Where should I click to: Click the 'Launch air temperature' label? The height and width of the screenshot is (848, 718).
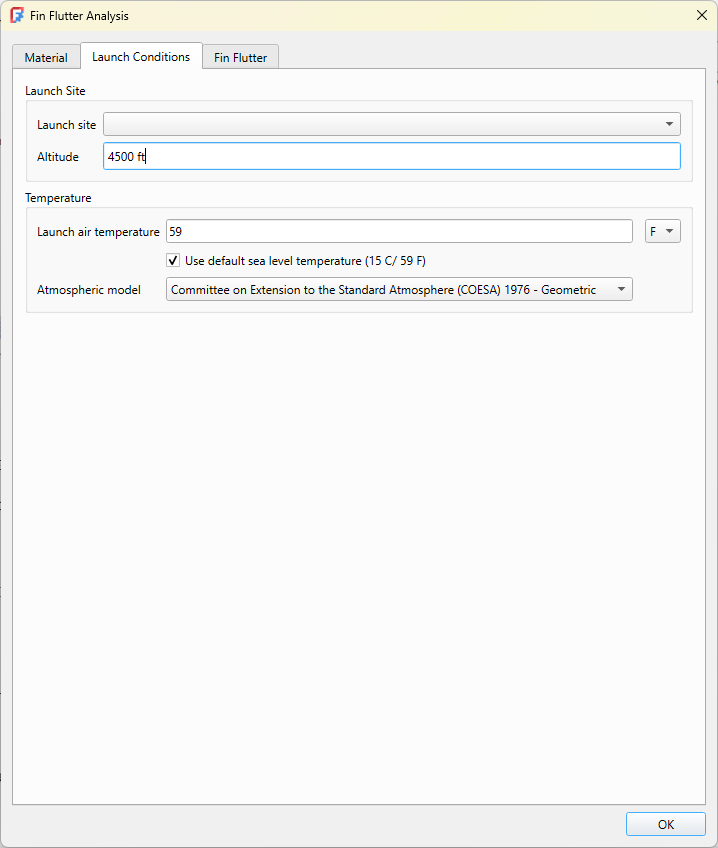(98, 232)
